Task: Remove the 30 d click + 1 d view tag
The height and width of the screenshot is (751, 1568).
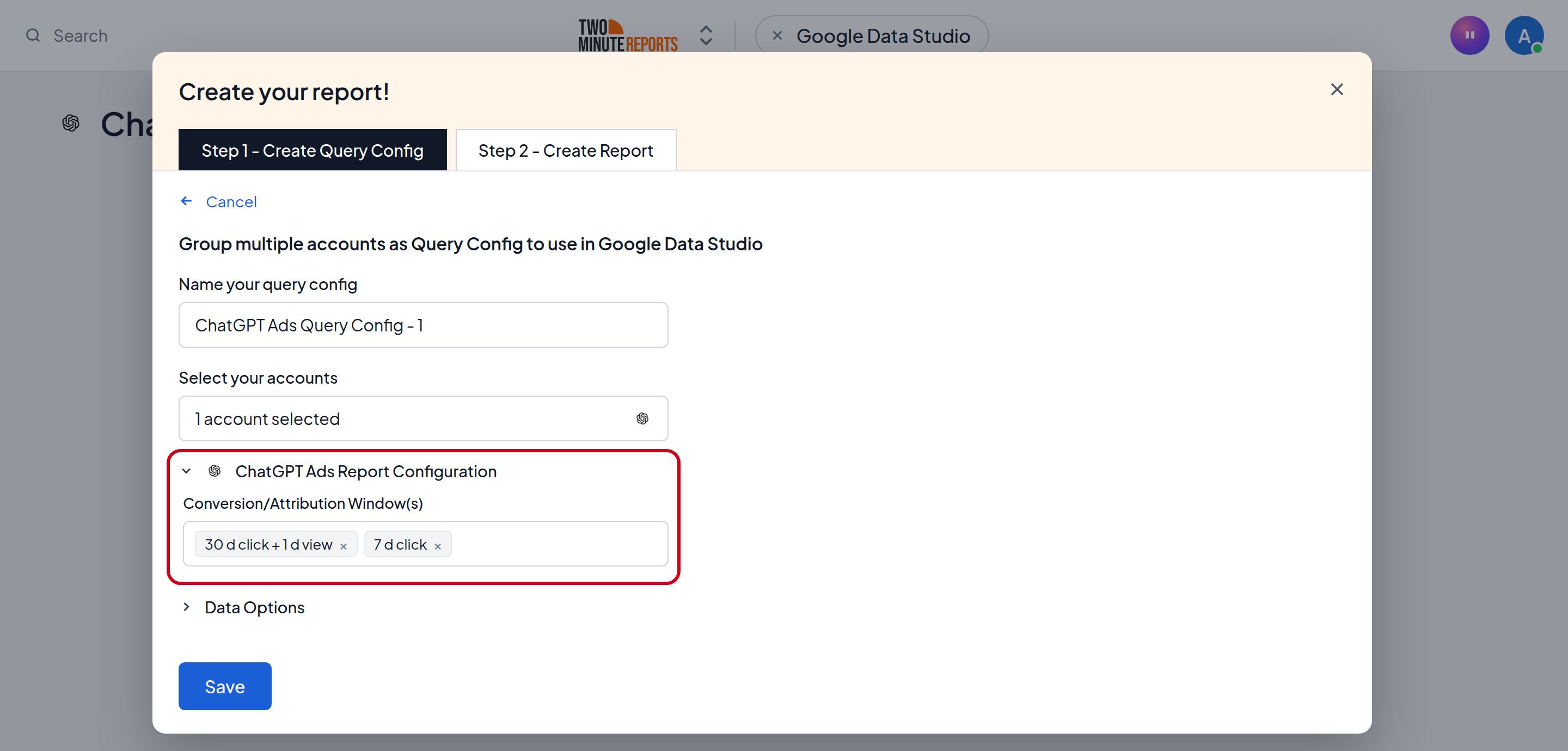Action: 344,546
